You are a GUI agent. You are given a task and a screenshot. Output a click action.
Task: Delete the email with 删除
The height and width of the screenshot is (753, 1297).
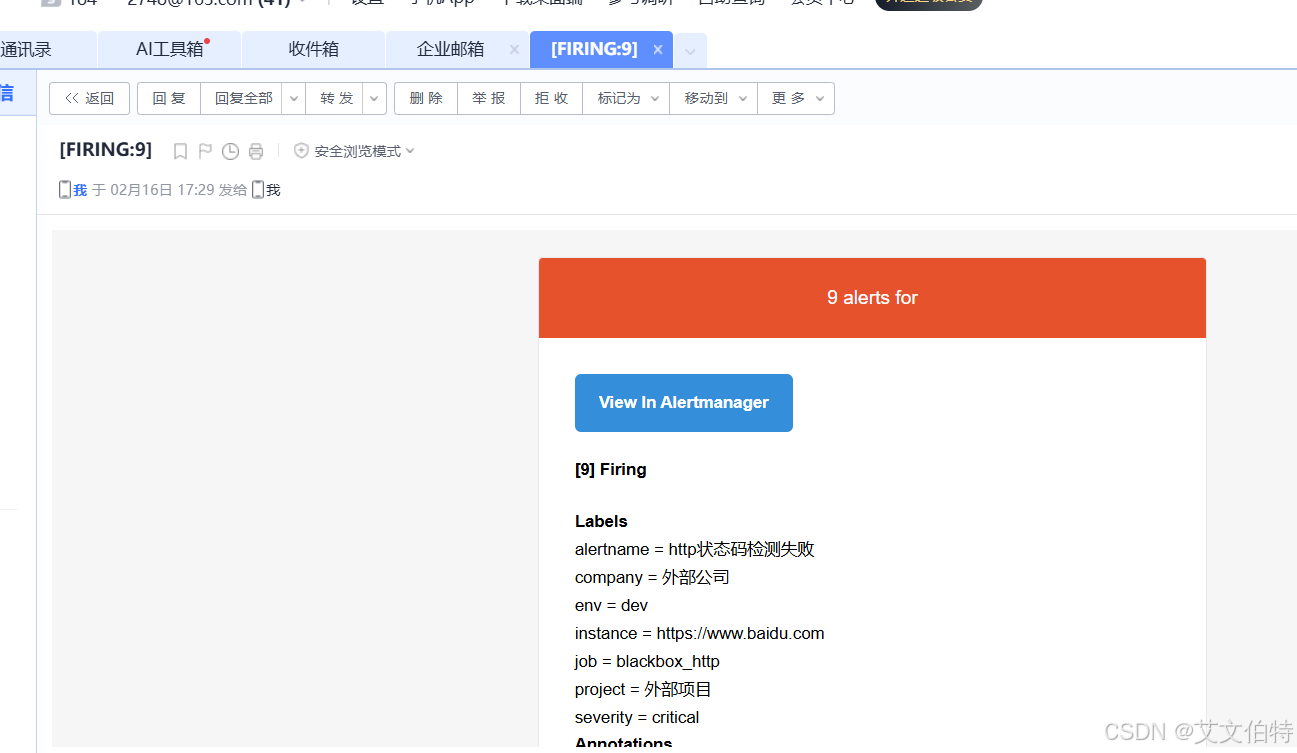pyautogui.click(x=426, y=98)
